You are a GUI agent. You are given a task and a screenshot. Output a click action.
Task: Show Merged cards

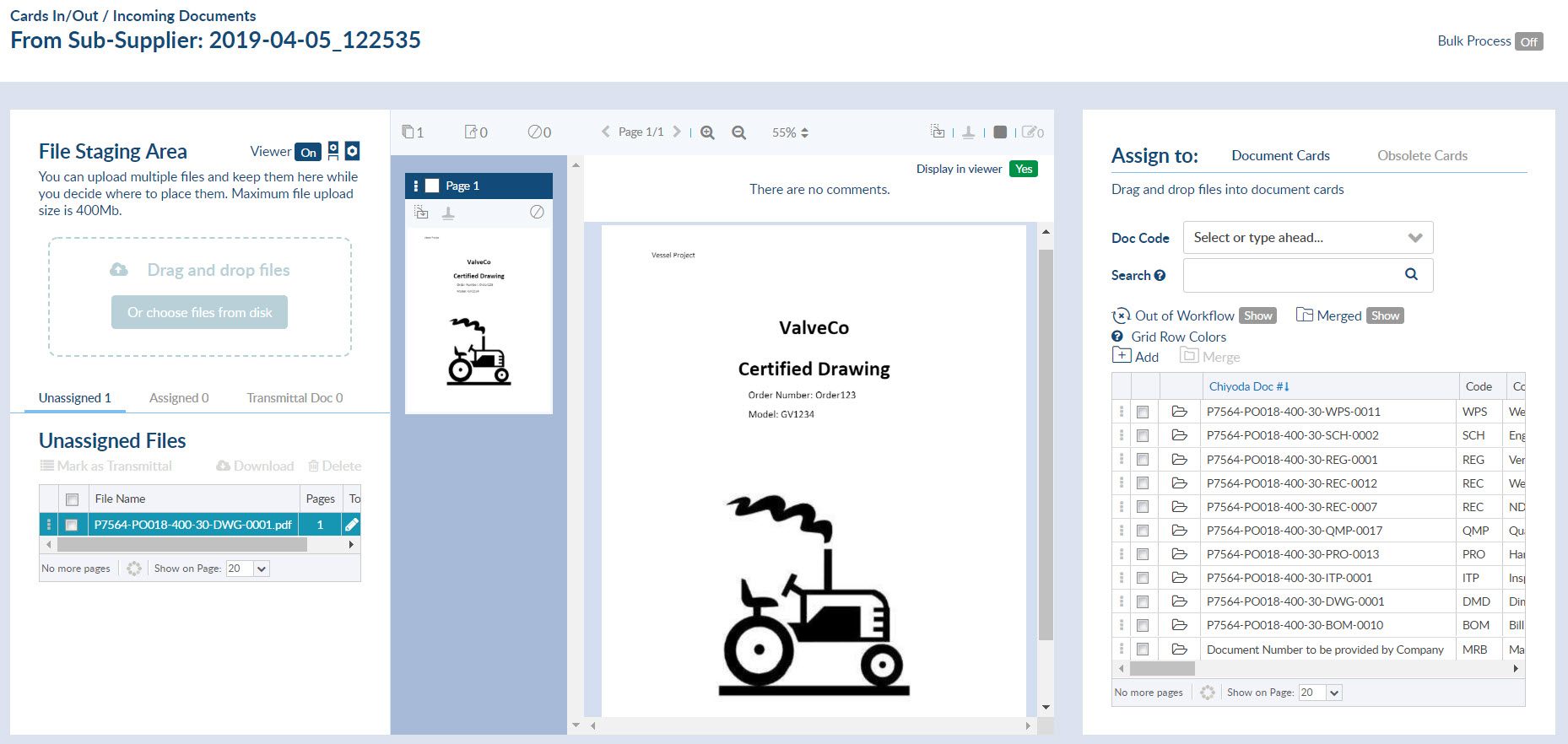[1385, 315]
